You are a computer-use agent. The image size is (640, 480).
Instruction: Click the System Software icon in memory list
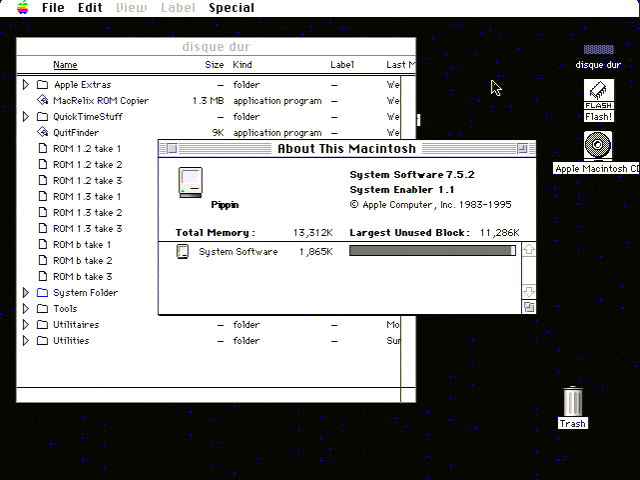point(182,251)
